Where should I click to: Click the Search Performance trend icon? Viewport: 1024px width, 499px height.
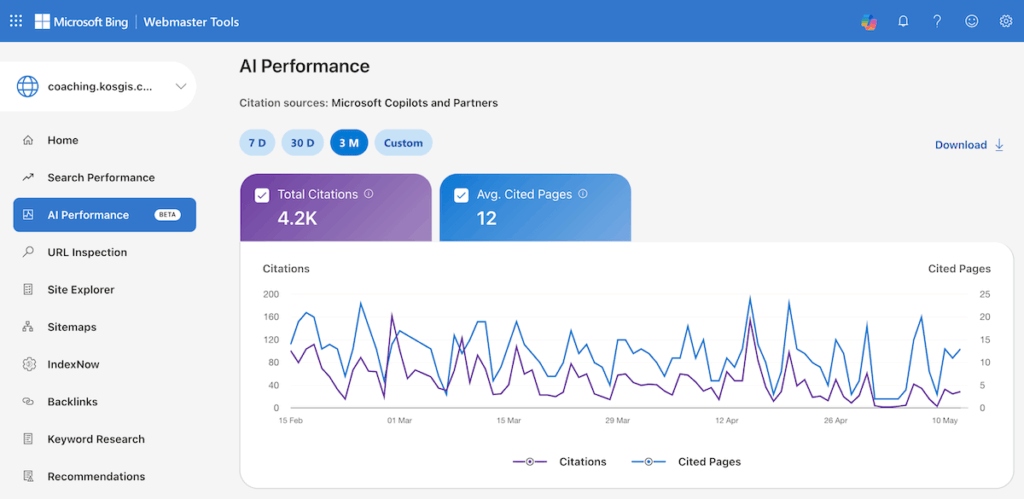tap(27, 178)
